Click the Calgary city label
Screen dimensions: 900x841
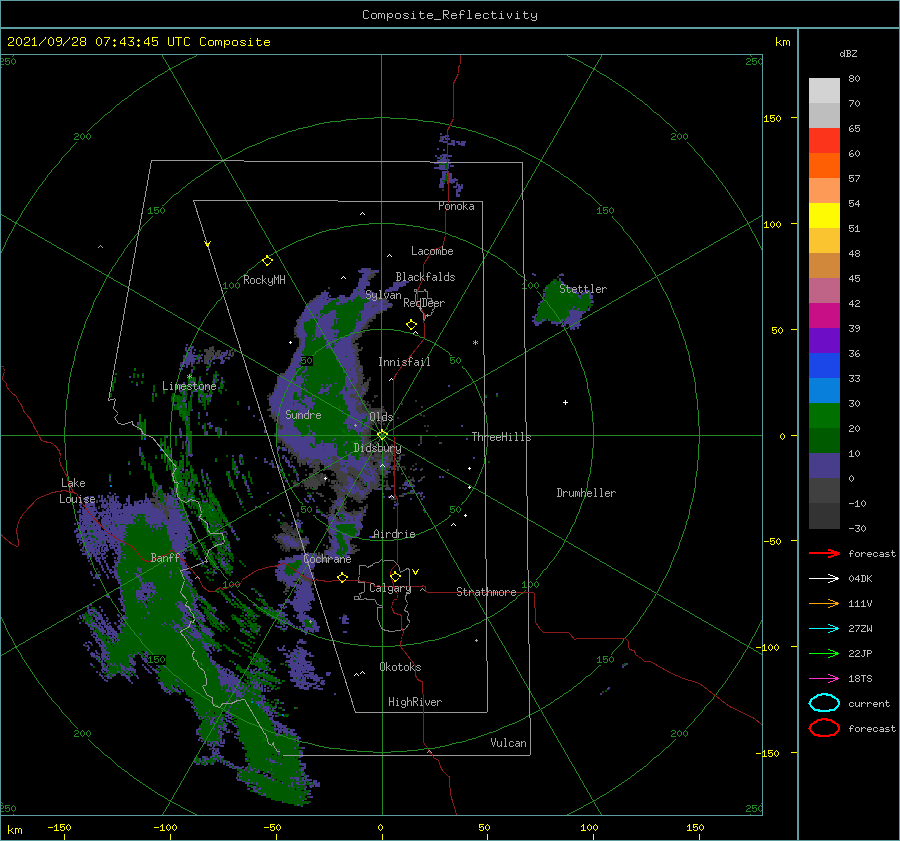(x=390, y=588)
